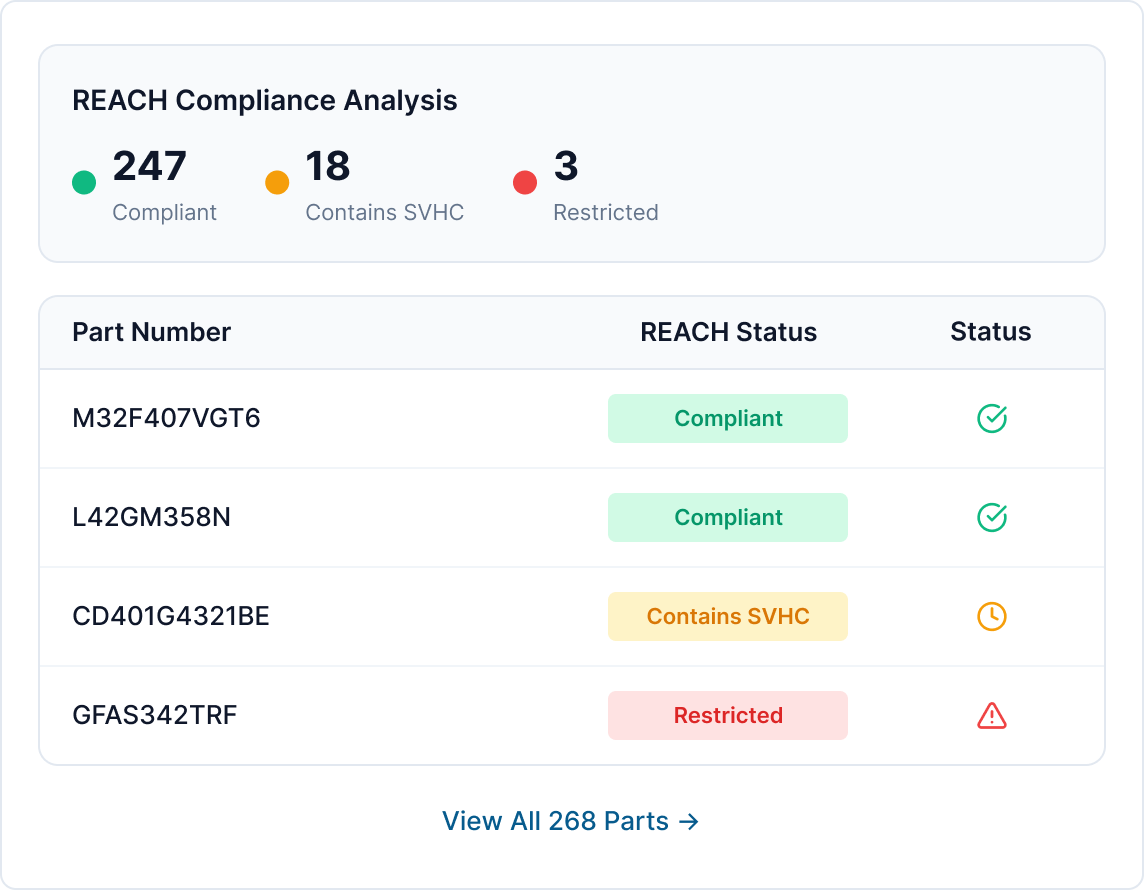
Task: Click the arrow icon in View All link
Action: [x=687, y=821]
